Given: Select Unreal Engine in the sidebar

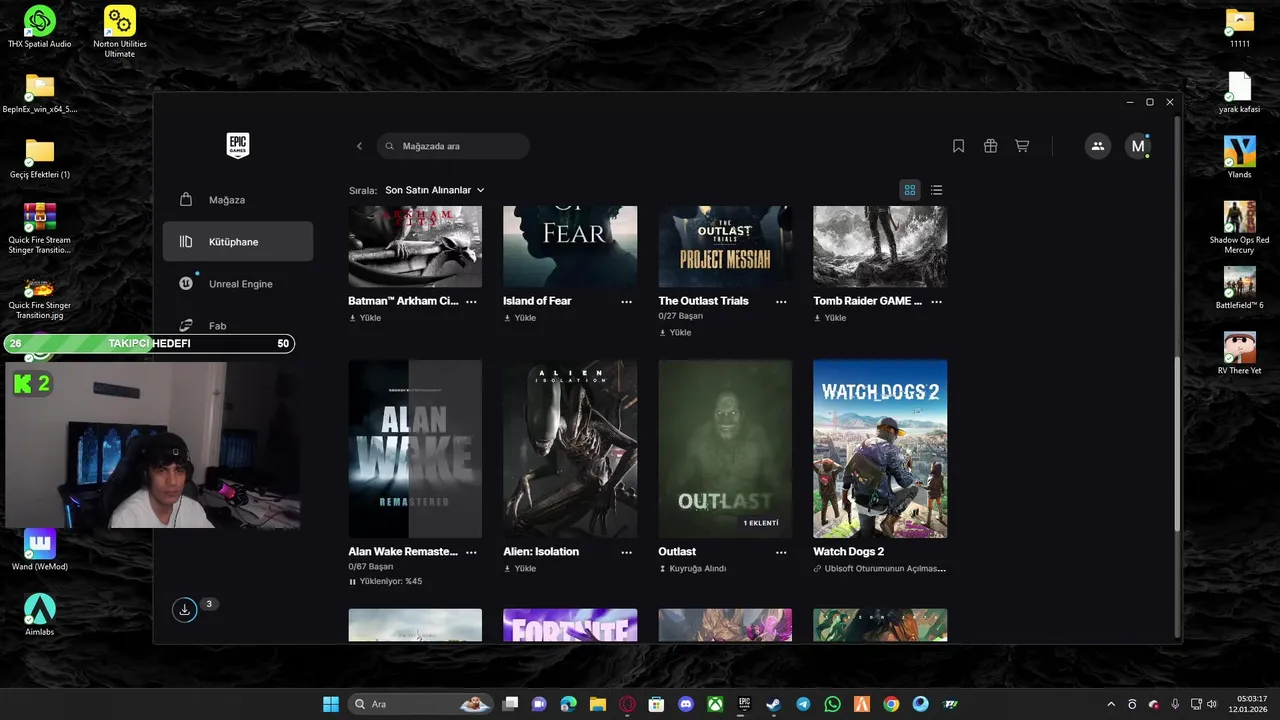Looking at the screenshot, I should point(238,284).
